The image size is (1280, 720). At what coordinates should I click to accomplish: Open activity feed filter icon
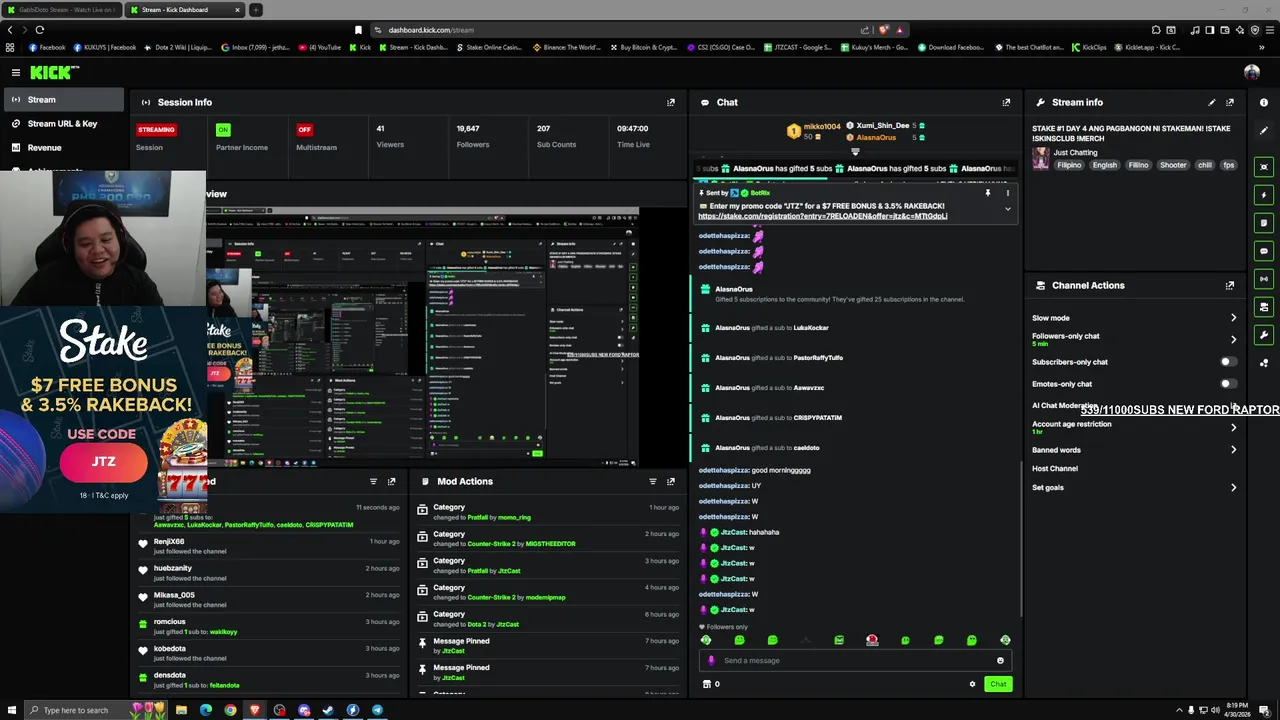(x=374, y=481)
